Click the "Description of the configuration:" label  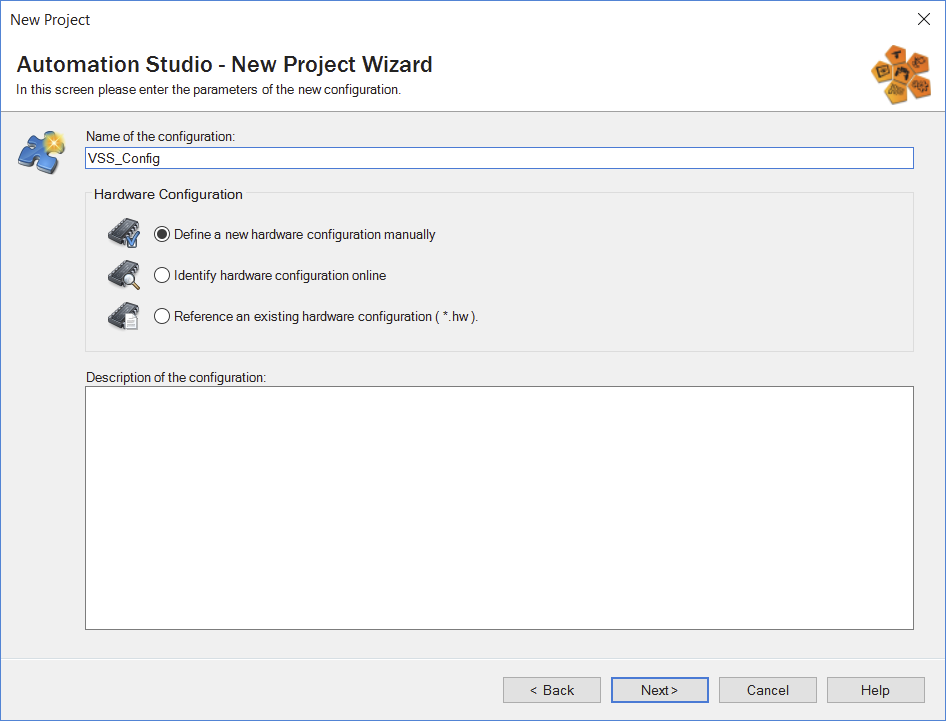point(176,377)
